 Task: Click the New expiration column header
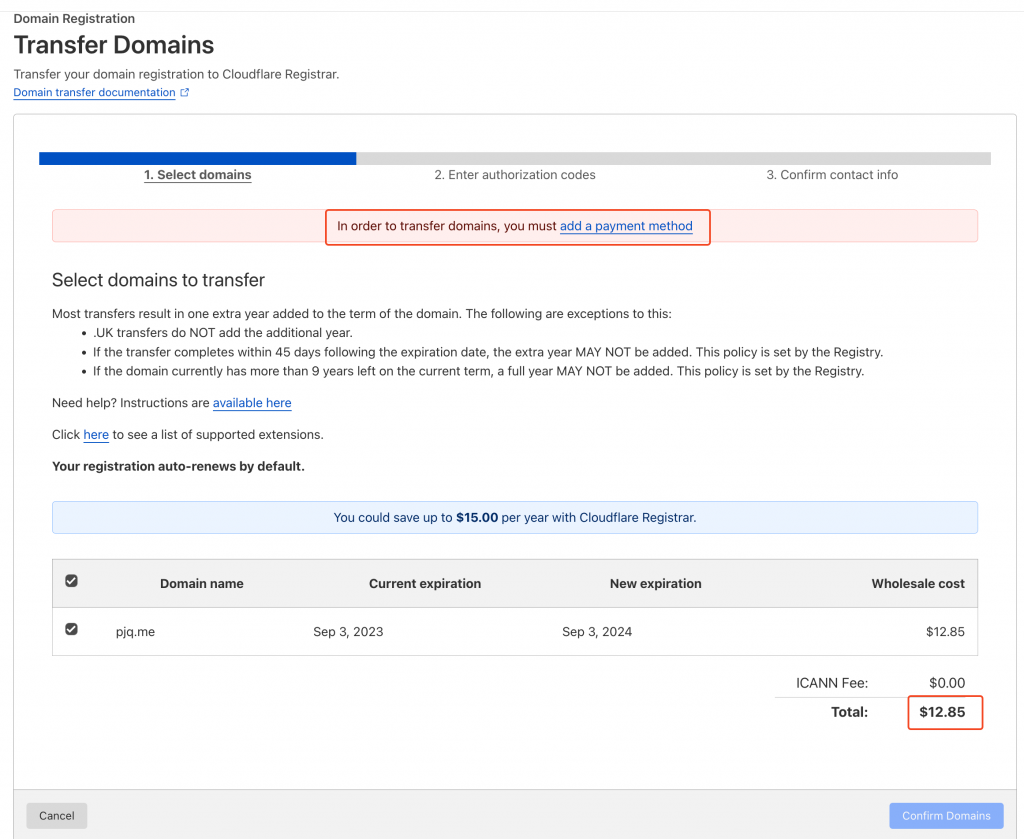point(655,584)
